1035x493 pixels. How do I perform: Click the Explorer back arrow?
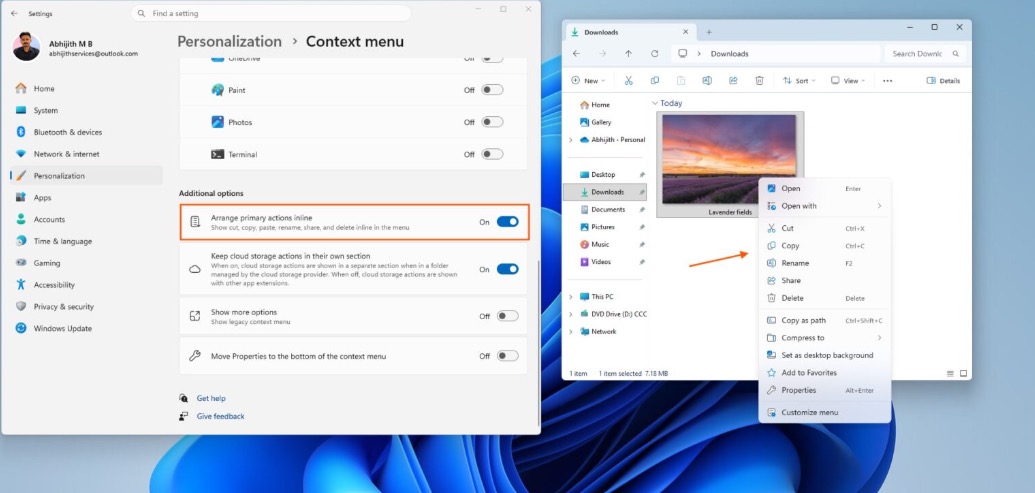point(576,53)
